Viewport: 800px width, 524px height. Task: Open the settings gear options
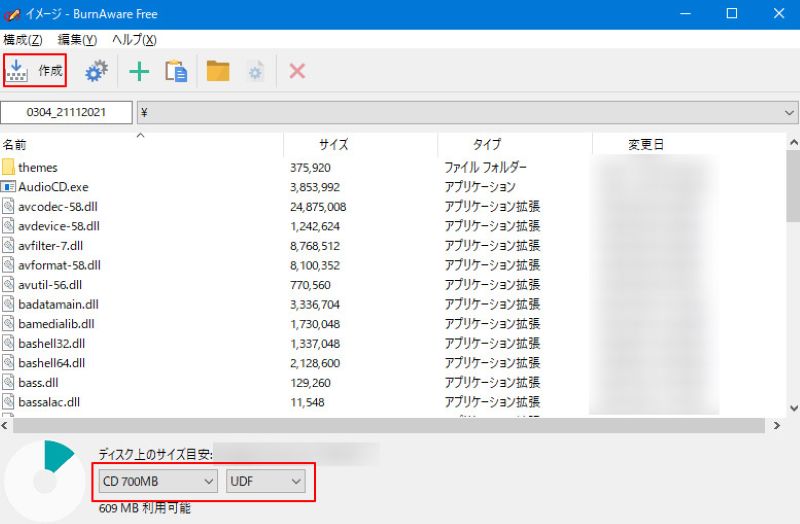click(x=96, y=71)
